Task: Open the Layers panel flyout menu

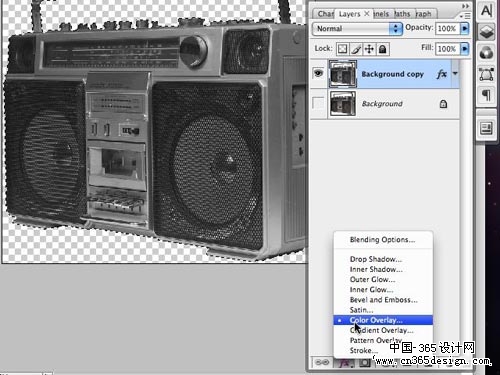Action: pos(465,16)
